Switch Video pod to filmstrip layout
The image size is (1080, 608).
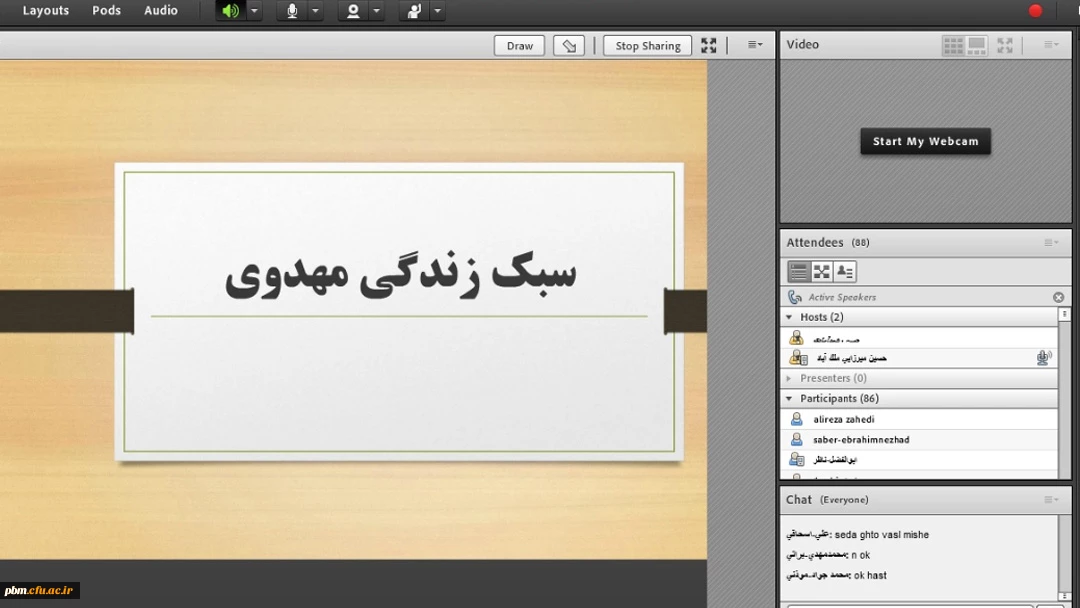pyautogui.click(x=977, y=45)
